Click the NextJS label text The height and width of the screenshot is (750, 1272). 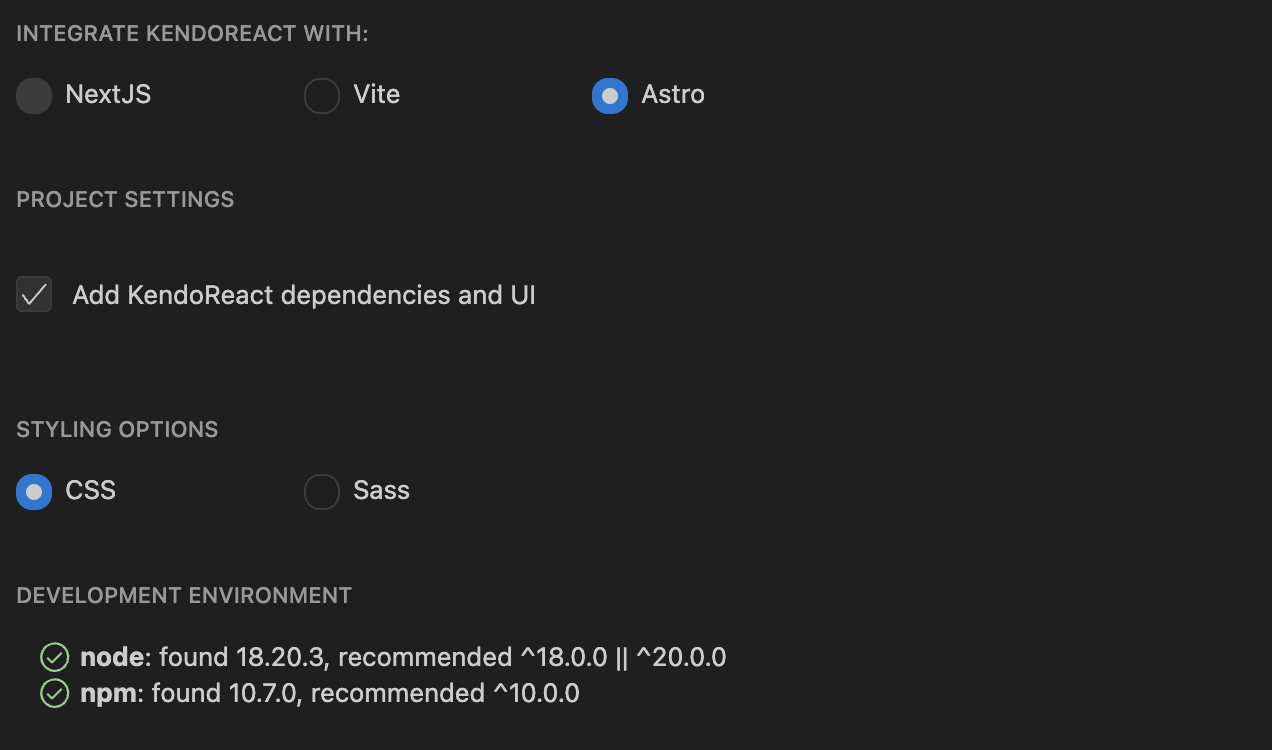pyautogui.click(x=108, y=95)
